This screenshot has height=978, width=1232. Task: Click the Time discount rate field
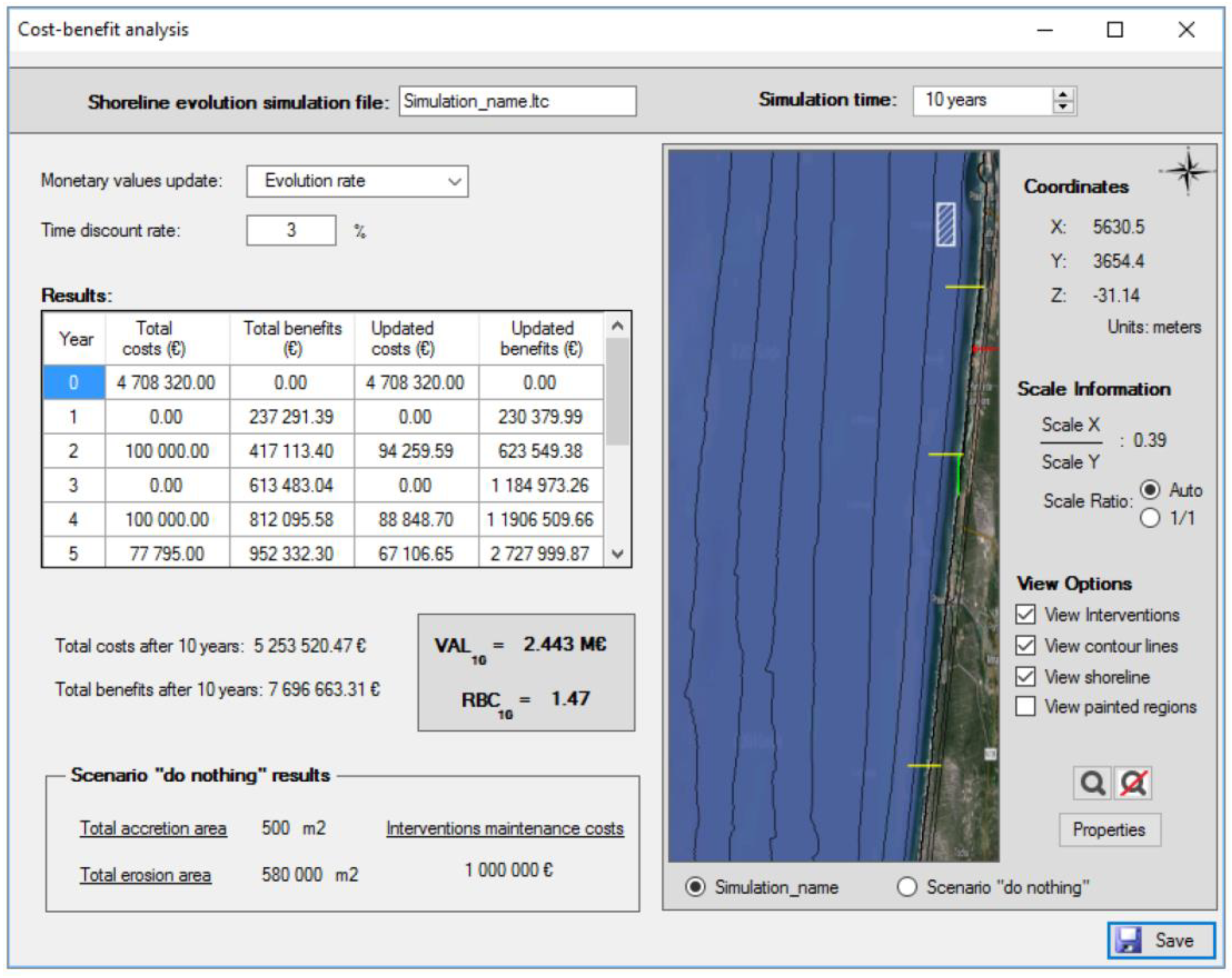[291, 230]
